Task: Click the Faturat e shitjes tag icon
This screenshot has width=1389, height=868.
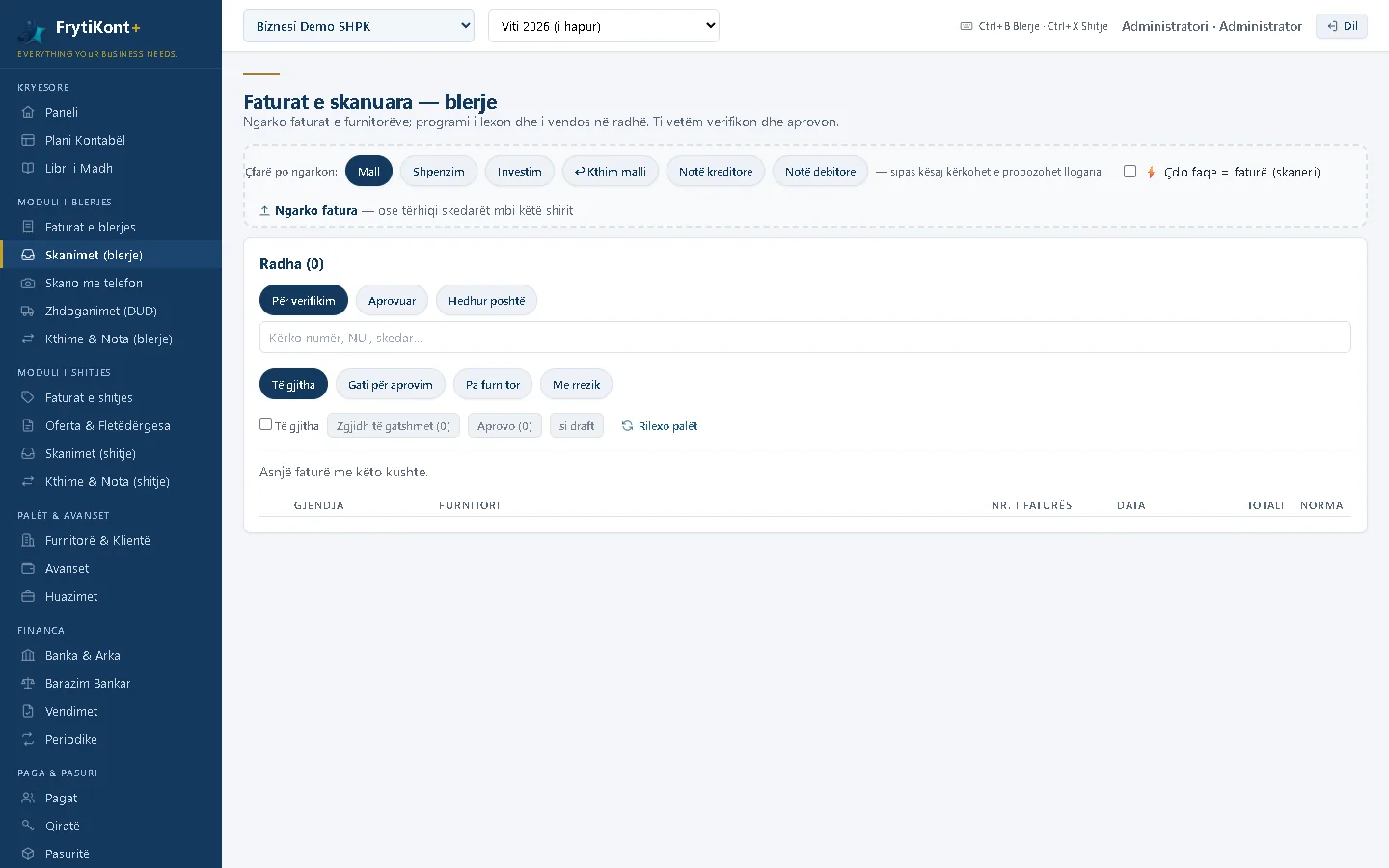Action: coord(28,397)
